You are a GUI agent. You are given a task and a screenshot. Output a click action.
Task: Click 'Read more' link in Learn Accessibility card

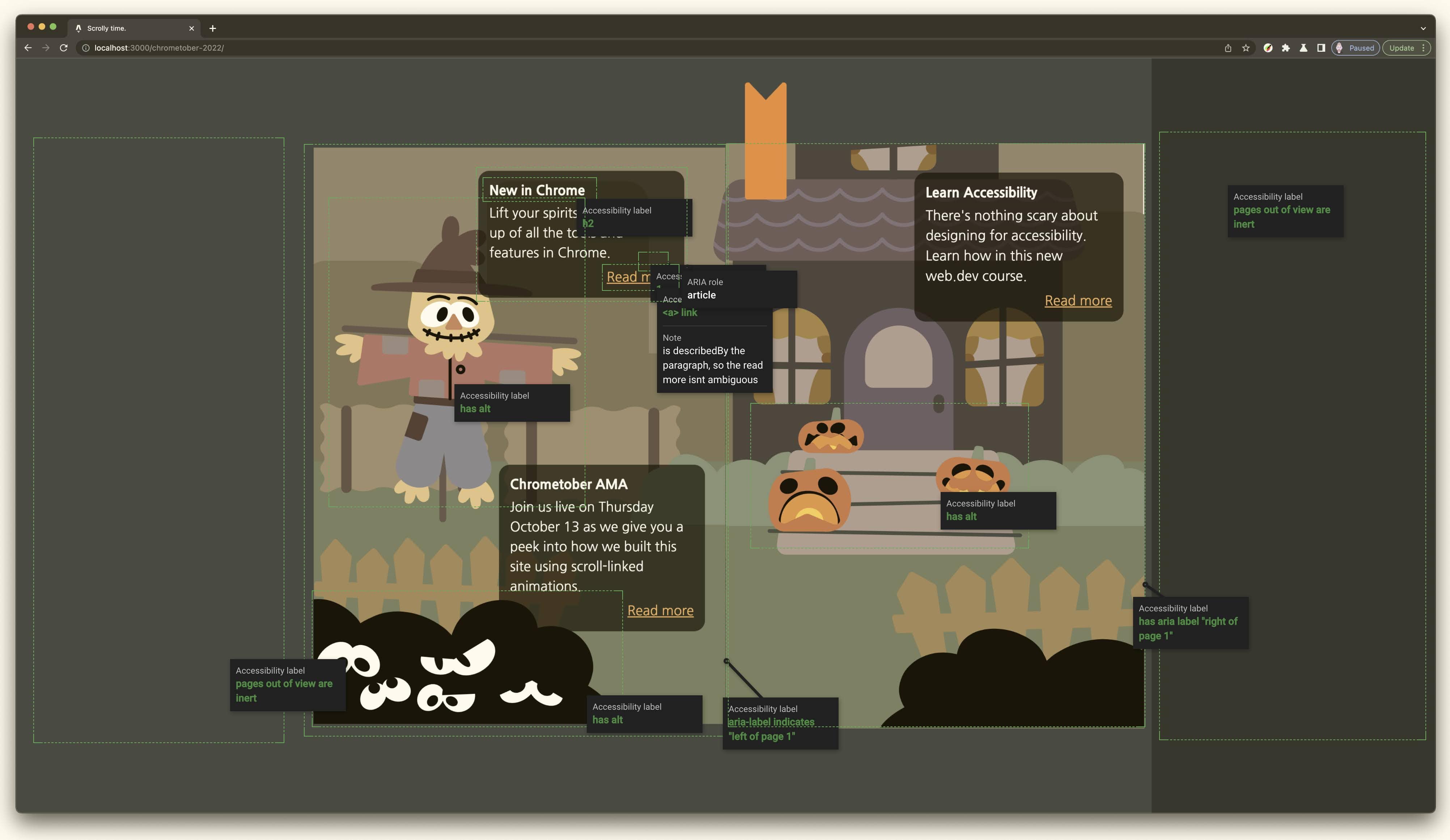pos(1078,300)
